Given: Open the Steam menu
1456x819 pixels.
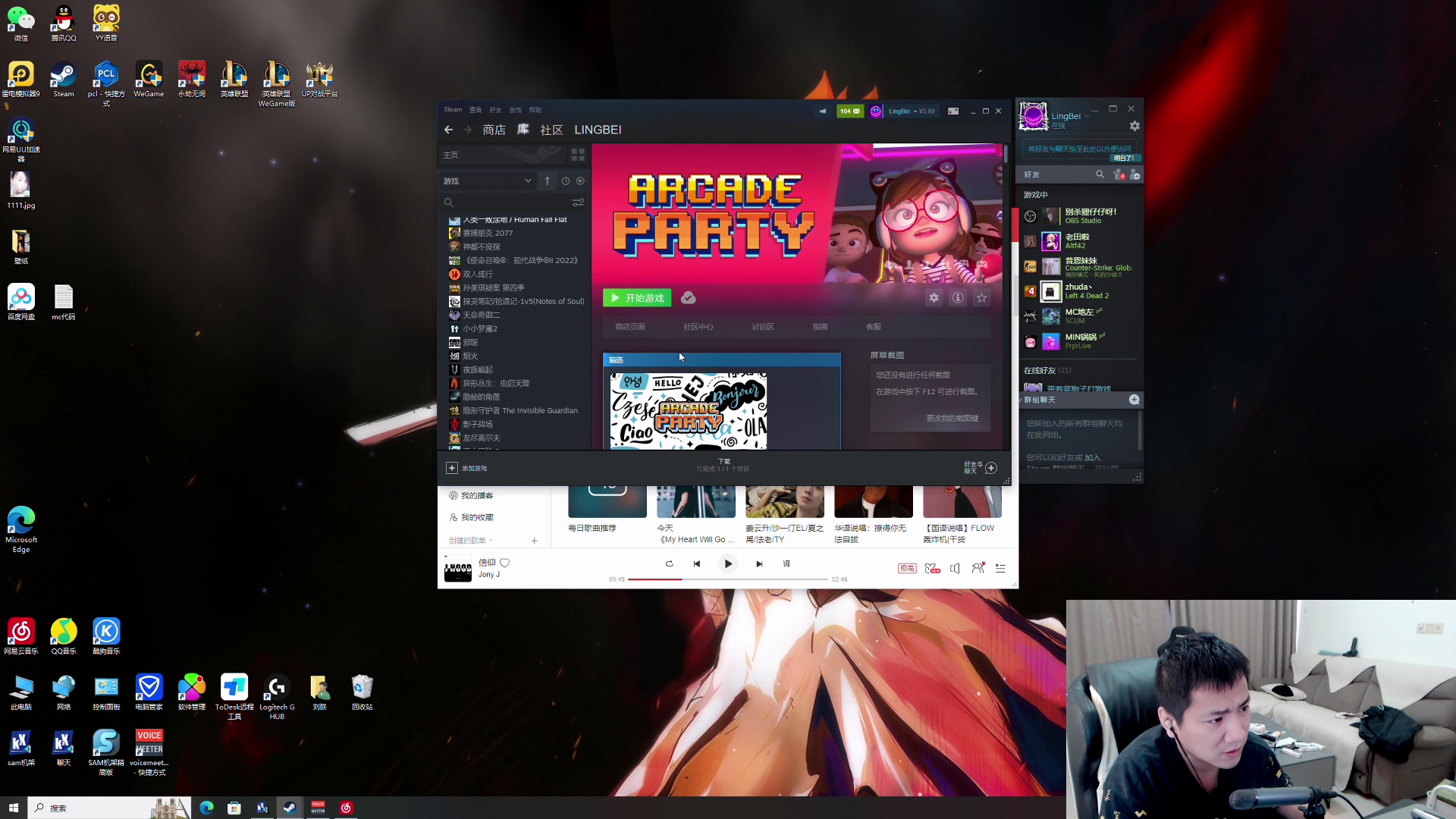Looking at the screenshot, I should pos(453,110).
